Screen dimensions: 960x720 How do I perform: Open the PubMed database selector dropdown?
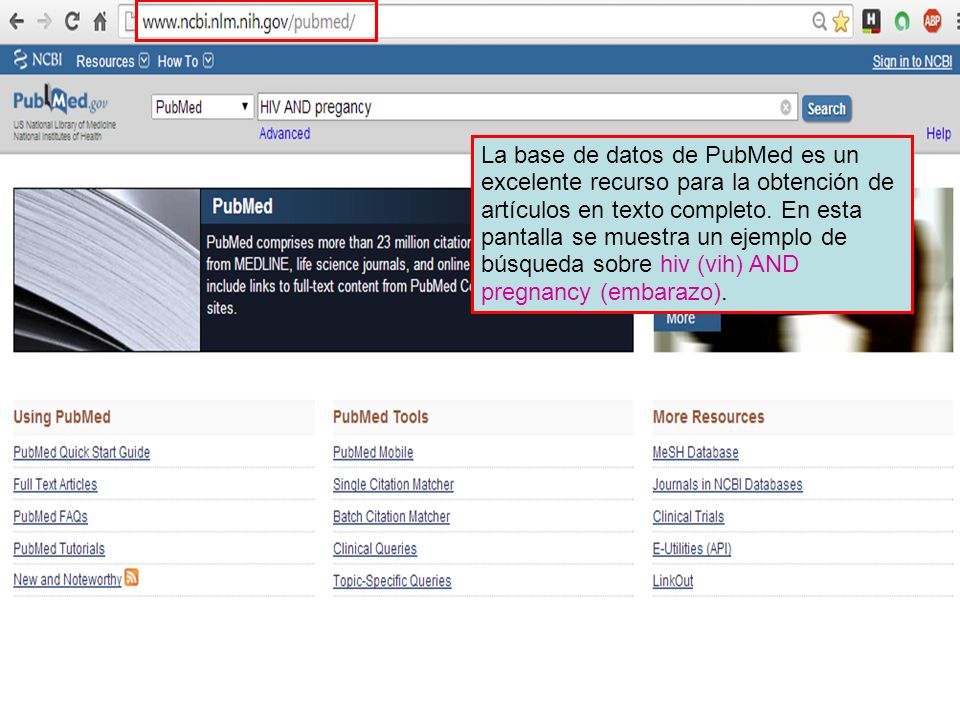202,107
